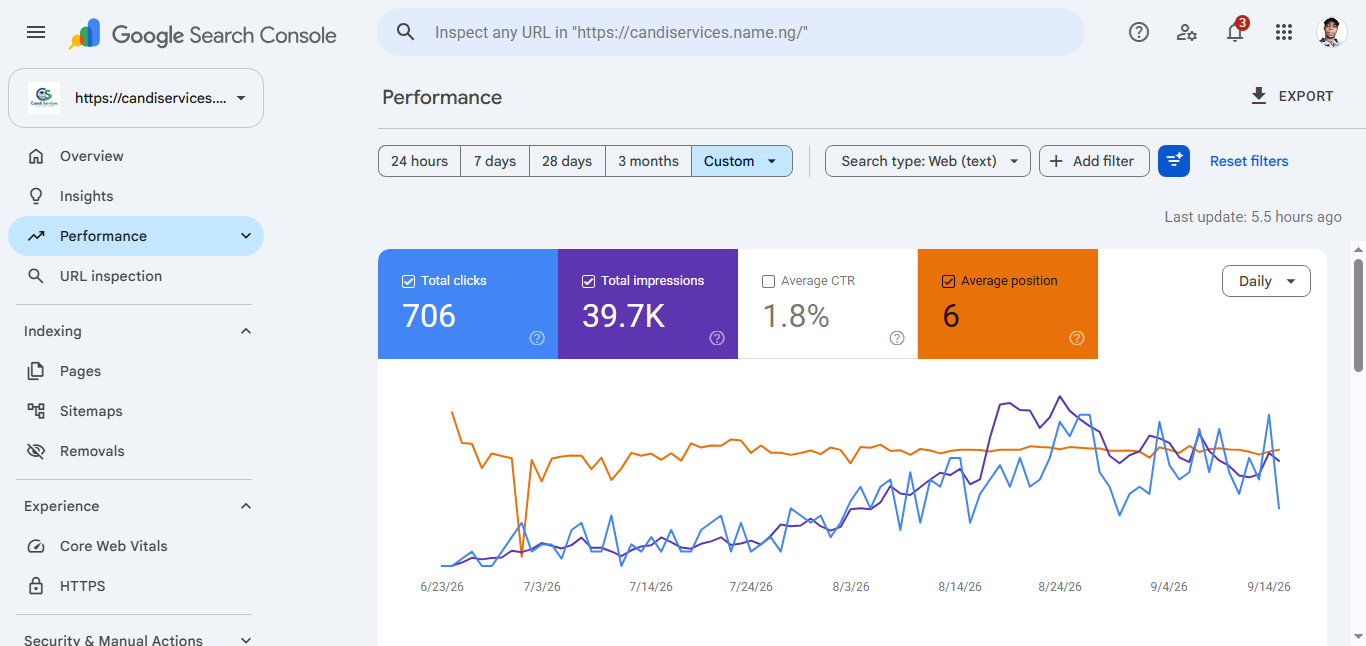Click the help icon on Average position card
Image resolution: width=1366 pixels, height=646 pixels.
tap(1077, 338)
